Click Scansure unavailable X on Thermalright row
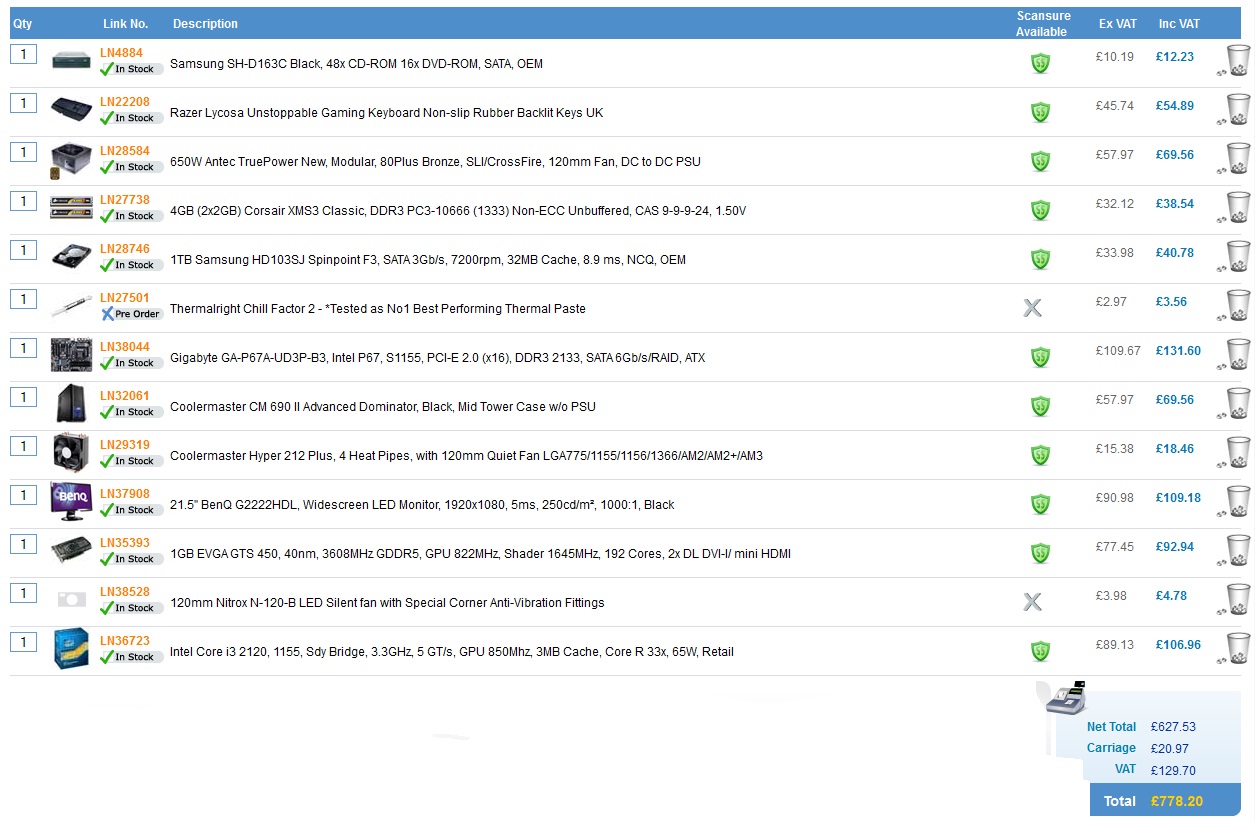 (x=1033, y=308)
